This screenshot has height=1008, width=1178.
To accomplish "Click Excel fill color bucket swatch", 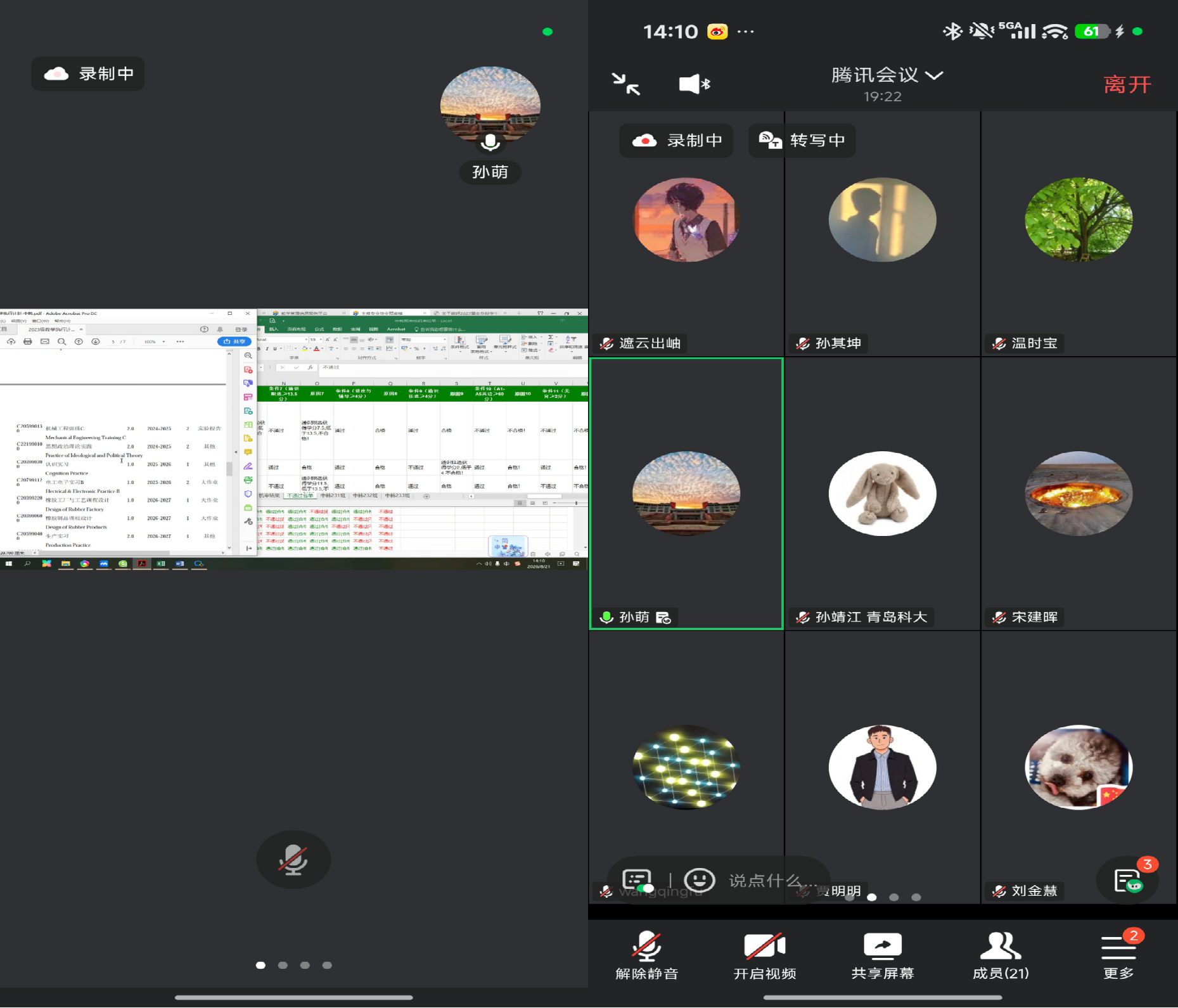I will pyautogui.click(x=305, y=348).
